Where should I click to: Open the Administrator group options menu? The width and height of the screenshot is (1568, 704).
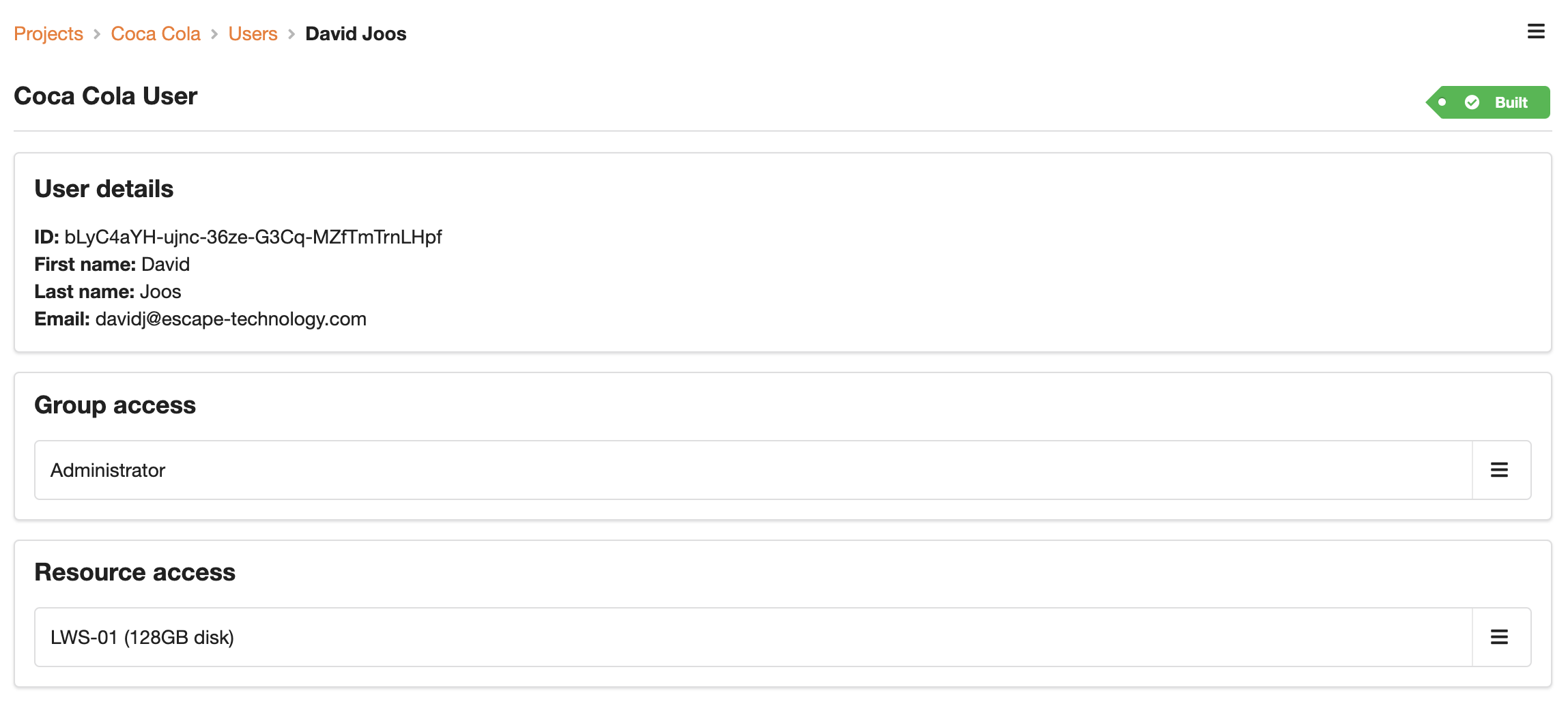pos(1499,470)
